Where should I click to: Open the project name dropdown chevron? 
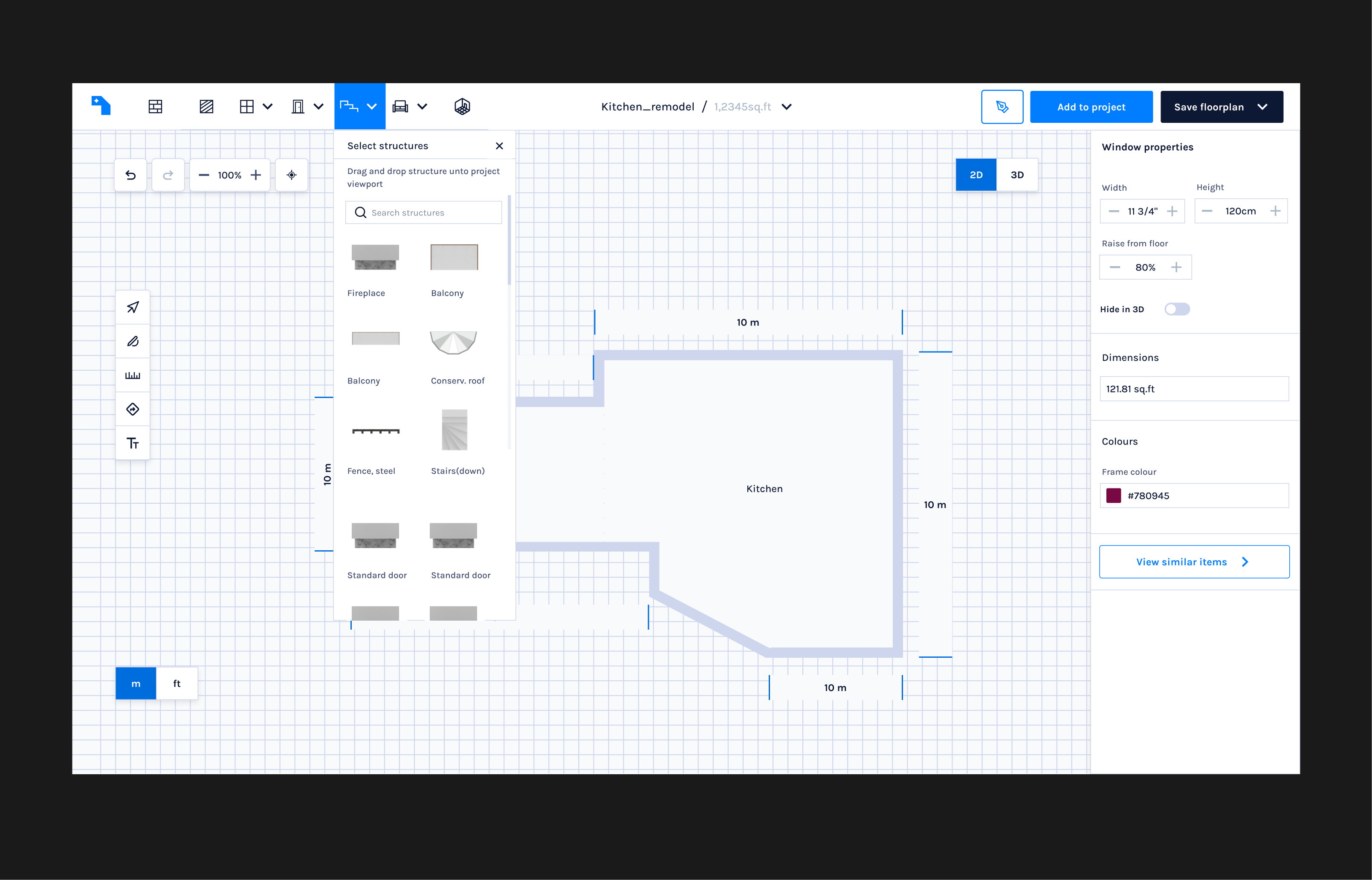pos(787,107)
